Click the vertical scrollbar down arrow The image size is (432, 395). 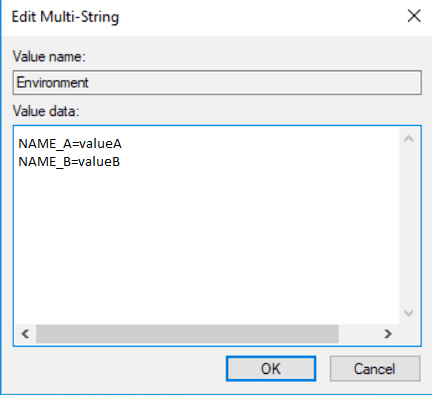(x=409, y=313)
